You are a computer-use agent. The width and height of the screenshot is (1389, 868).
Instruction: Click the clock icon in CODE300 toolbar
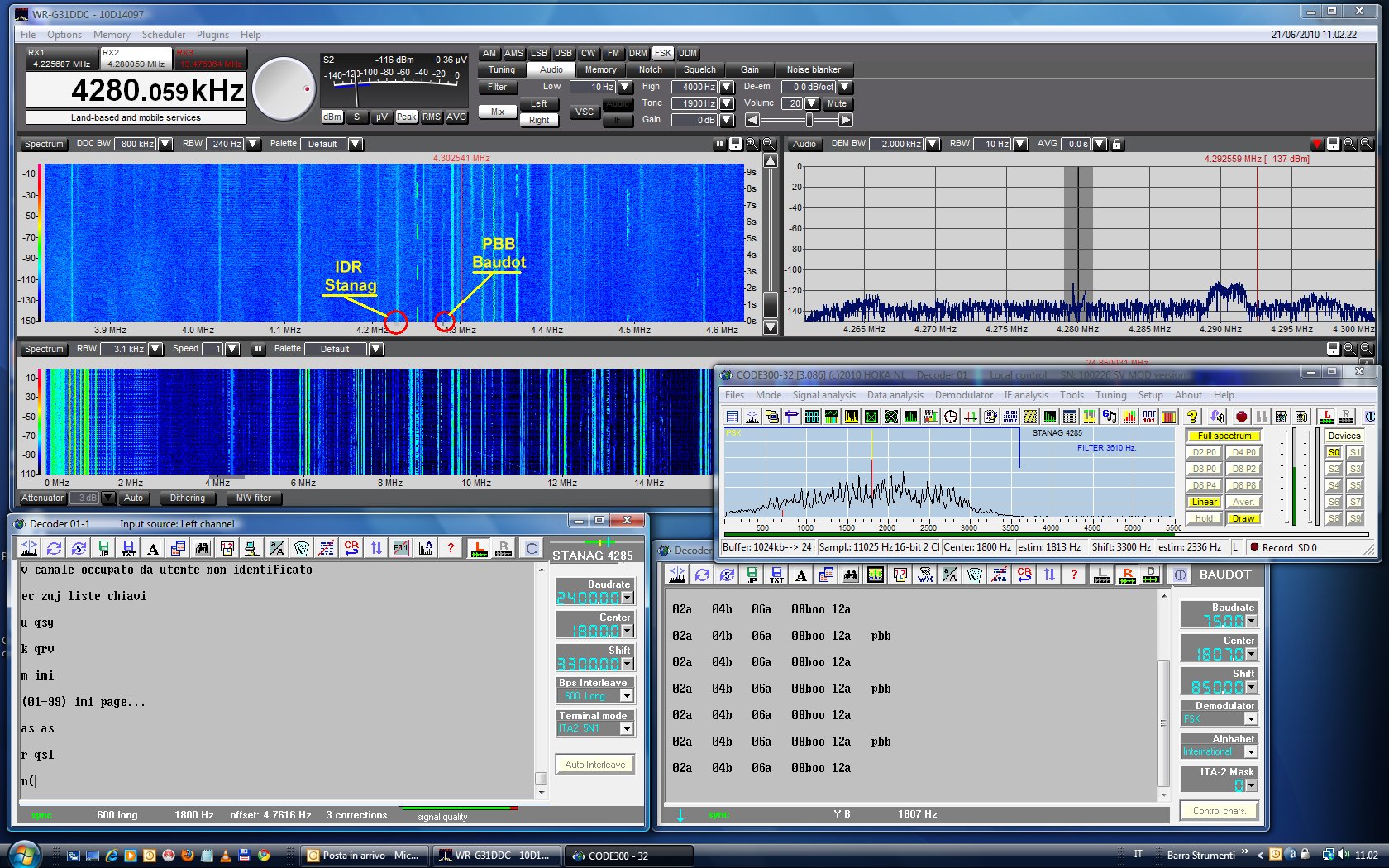951,417
